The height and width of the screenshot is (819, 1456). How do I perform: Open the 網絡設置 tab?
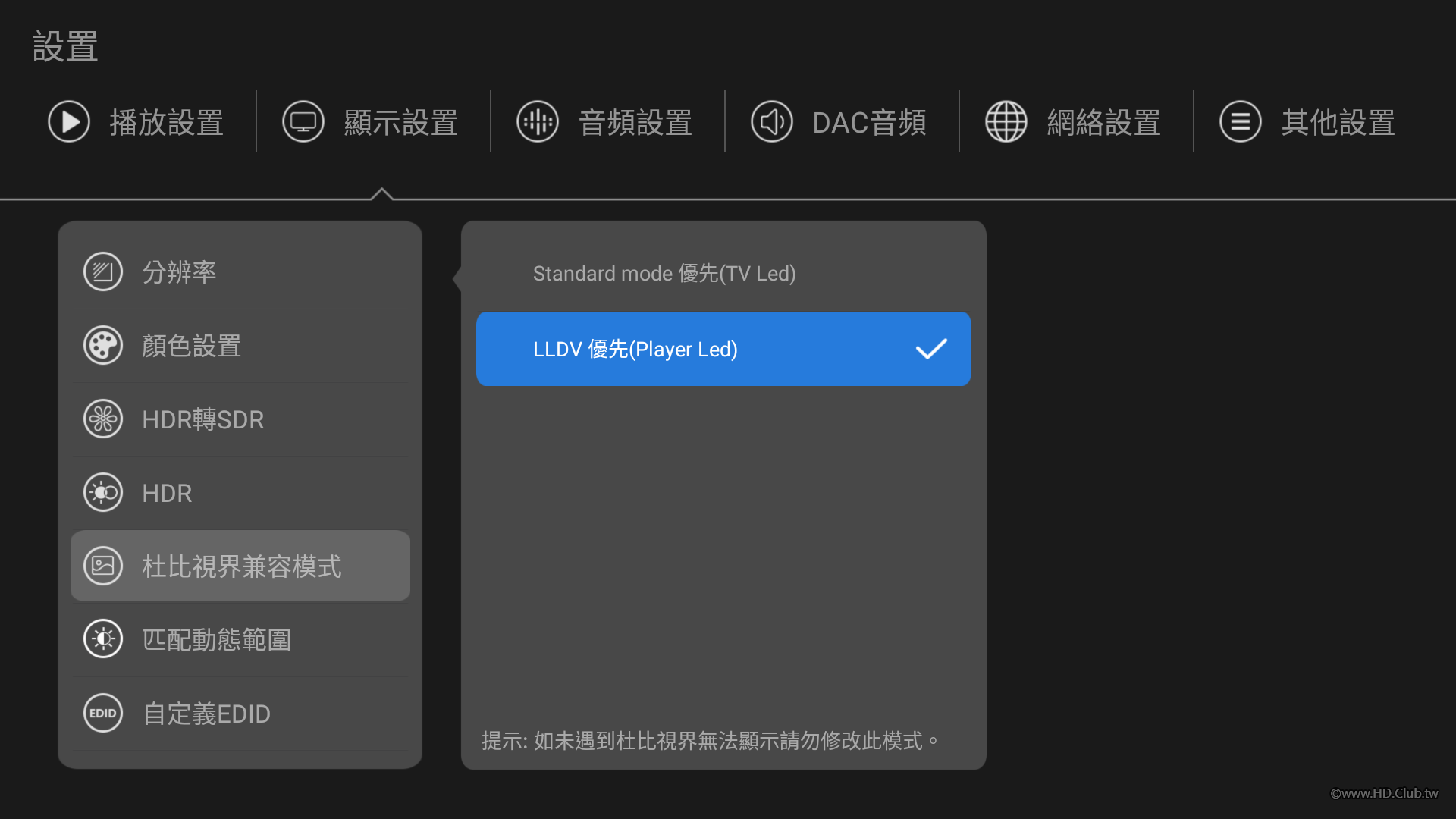click(1074, 122)
